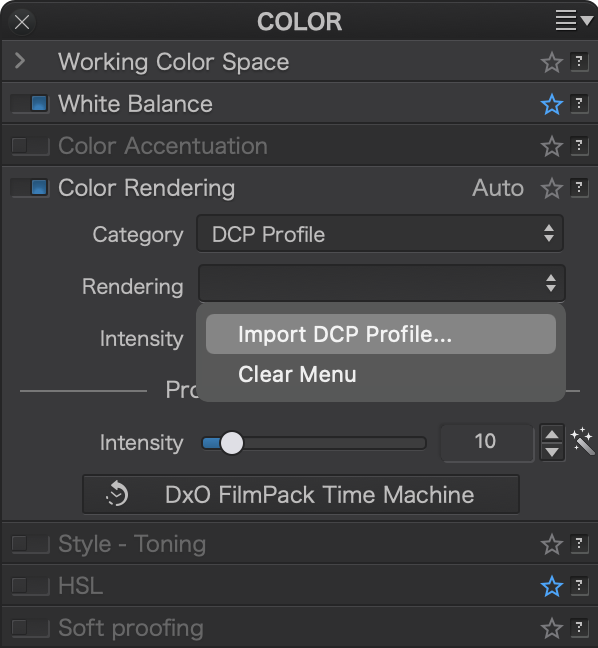Enable the Color Accentuation toggle
The width and height of the screenshot is (598, 648).
pos(30,145)
